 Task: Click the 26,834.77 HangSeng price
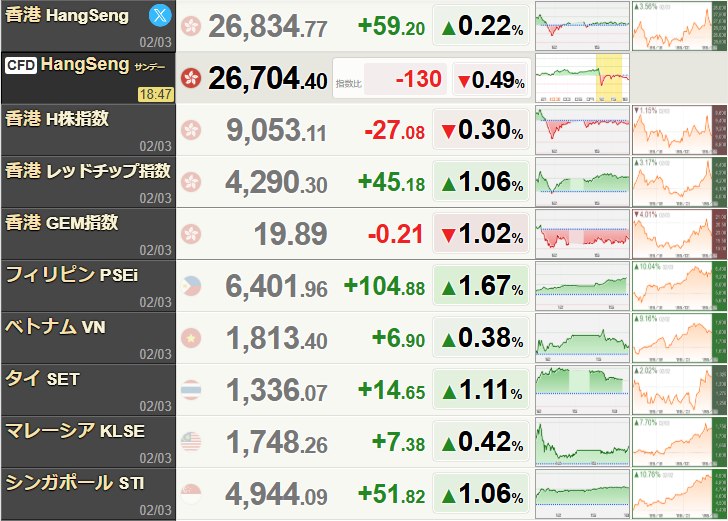click(268, 26)
